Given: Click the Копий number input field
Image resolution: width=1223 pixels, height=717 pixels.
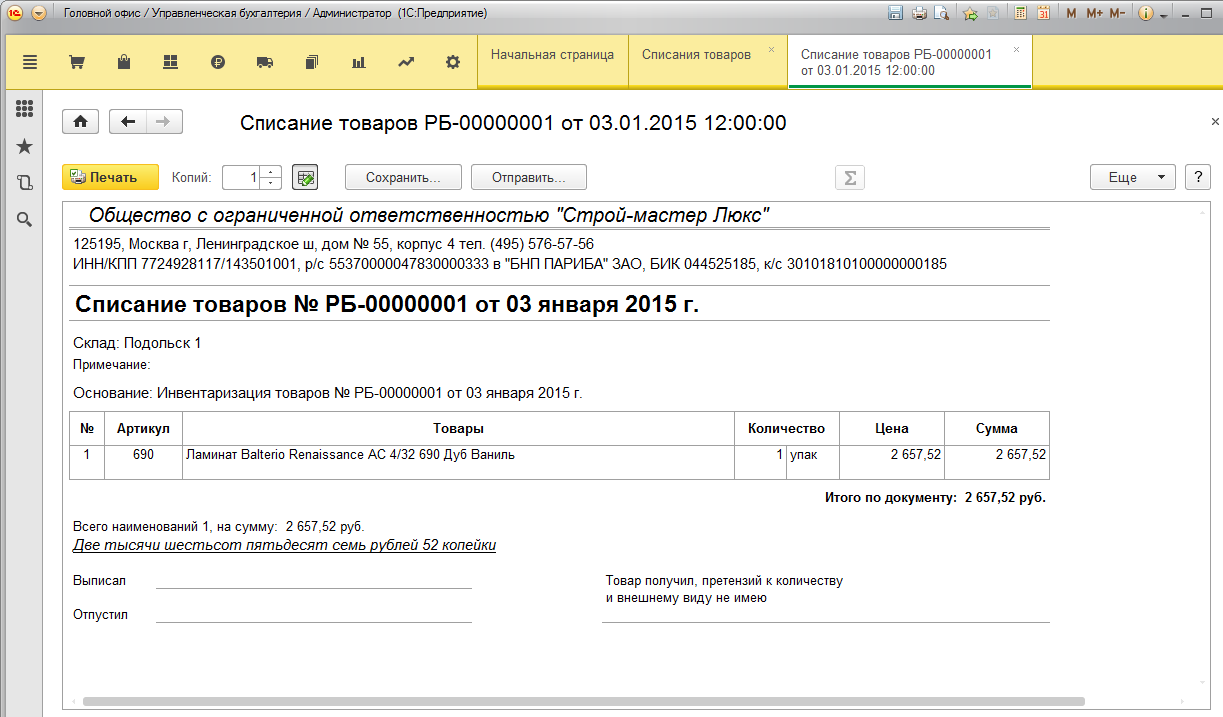Looking at the screenshot, I should pos(241,177).
